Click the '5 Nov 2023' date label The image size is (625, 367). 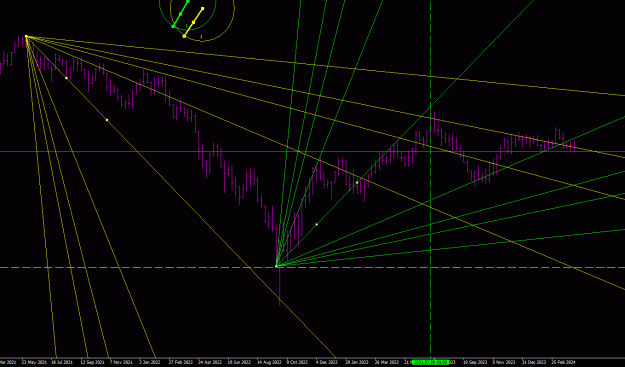coord(504,362)
